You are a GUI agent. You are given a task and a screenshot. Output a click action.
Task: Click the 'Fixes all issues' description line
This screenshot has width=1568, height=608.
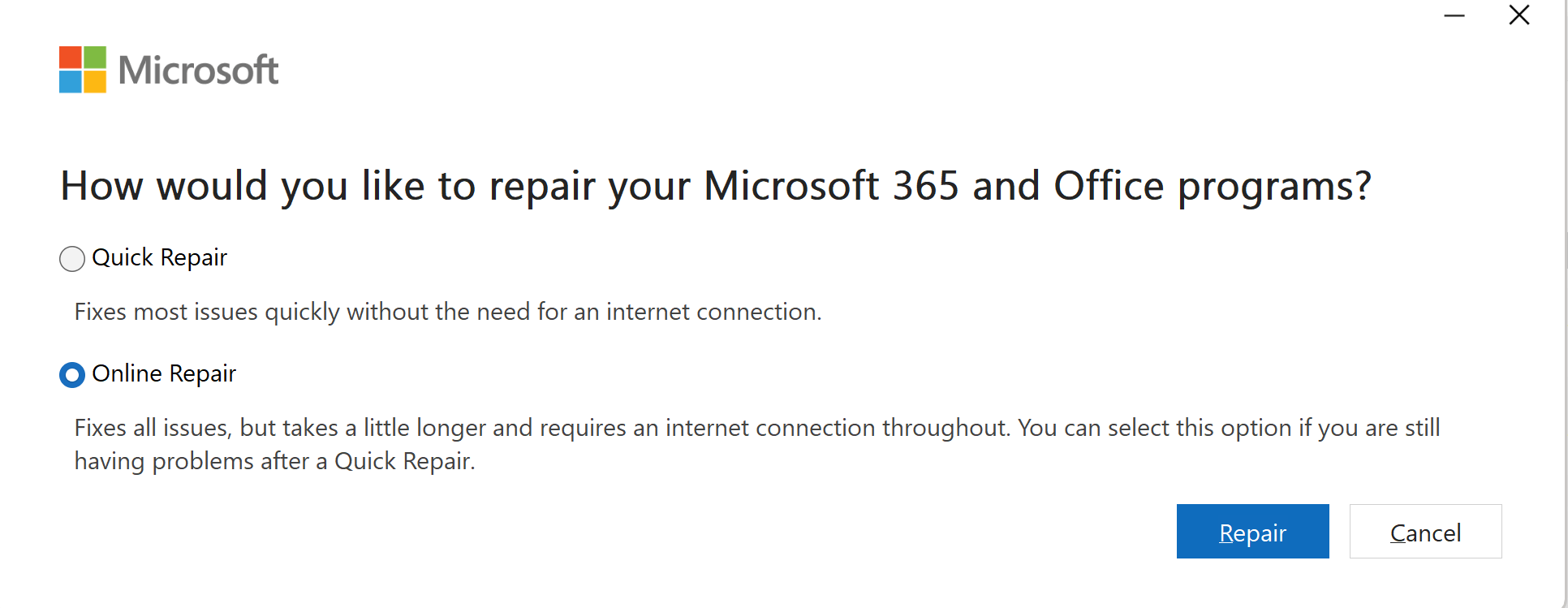[x=757, y=429]
